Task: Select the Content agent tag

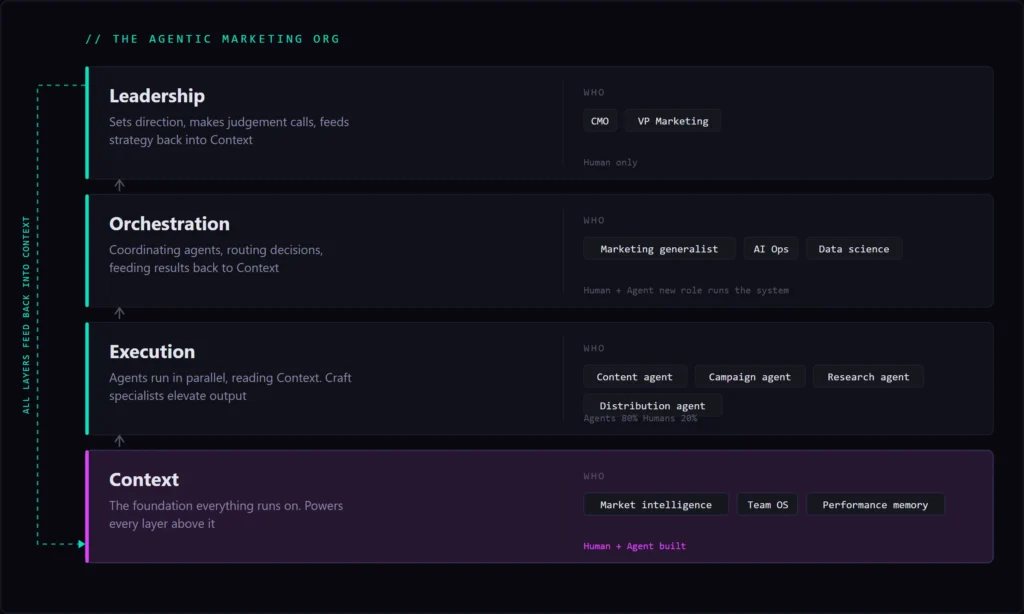Action: [x=634, y=377]
